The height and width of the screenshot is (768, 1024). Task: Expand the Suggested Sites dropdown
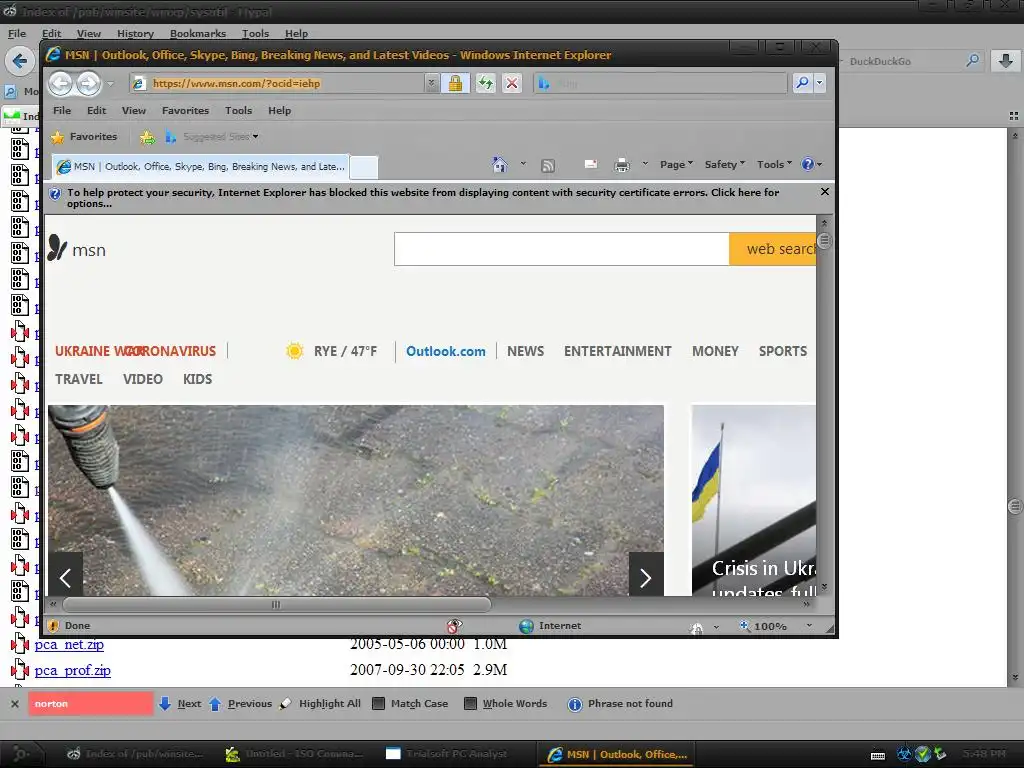255,136
